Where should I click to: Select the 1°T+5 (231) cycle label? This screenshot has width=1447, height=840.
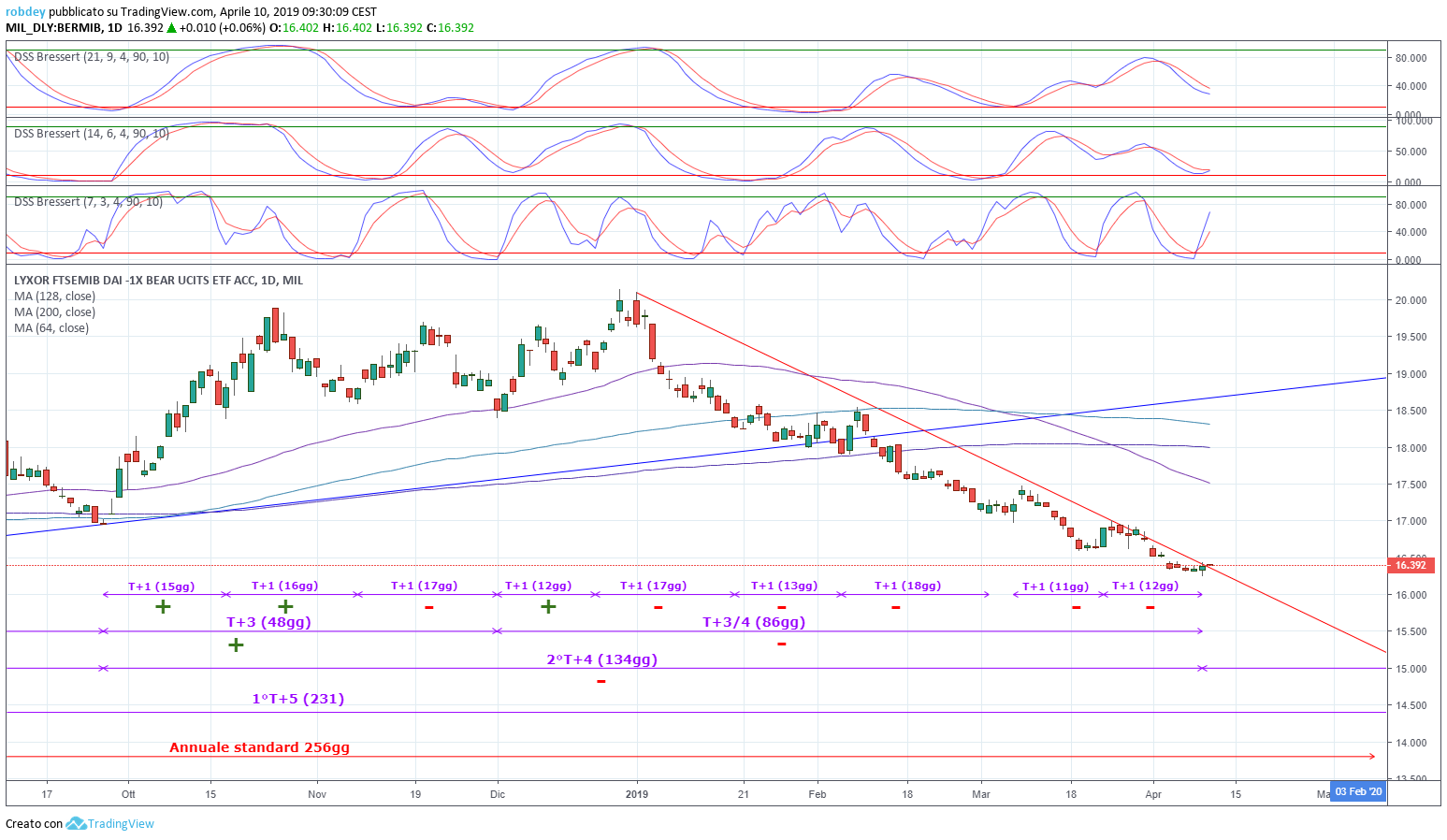(298, 699)
